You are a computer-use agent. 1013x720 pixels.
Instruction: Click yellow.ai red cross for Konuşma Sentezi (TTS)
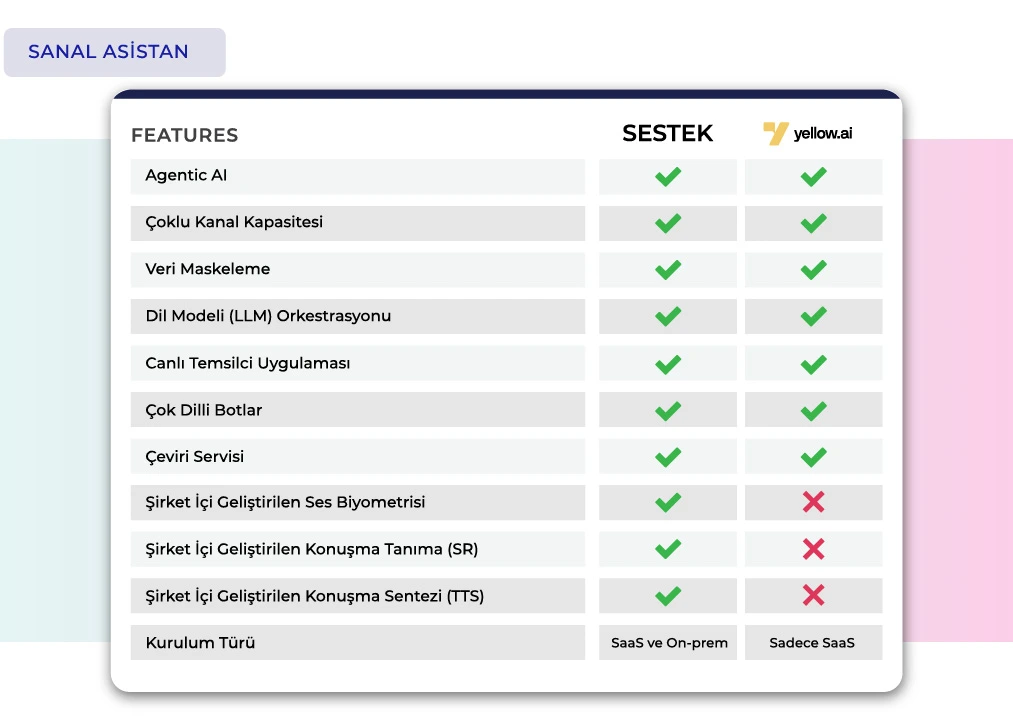pyautogui.click(x=813, y=595)
